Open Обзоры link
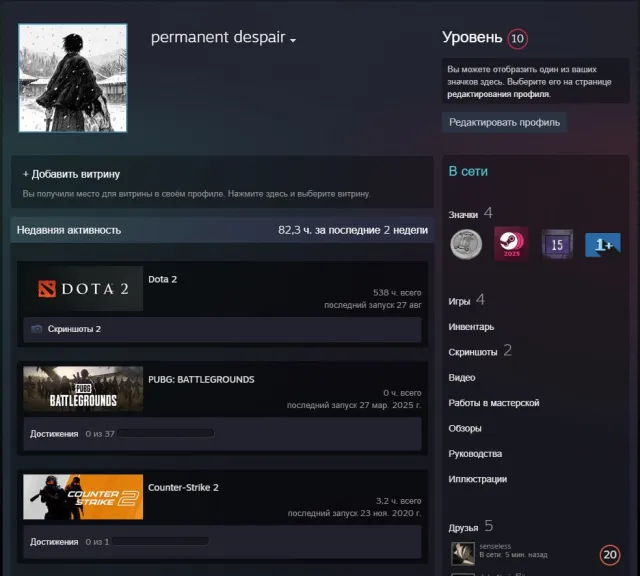Viewport: 640px width, 576px height. (464, 428)
